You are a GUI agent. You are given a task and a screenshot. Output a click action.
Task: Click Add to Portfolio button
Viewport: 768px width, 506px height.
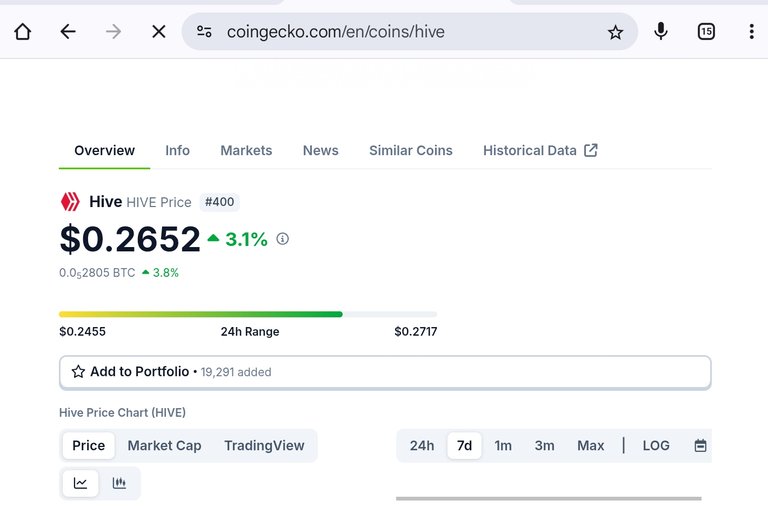pyautogui.click(x=385, y=372)
